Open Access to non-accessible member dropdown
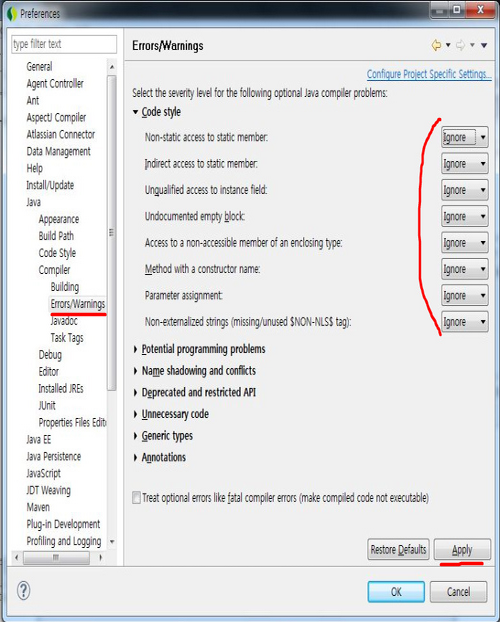 point(465,243)
